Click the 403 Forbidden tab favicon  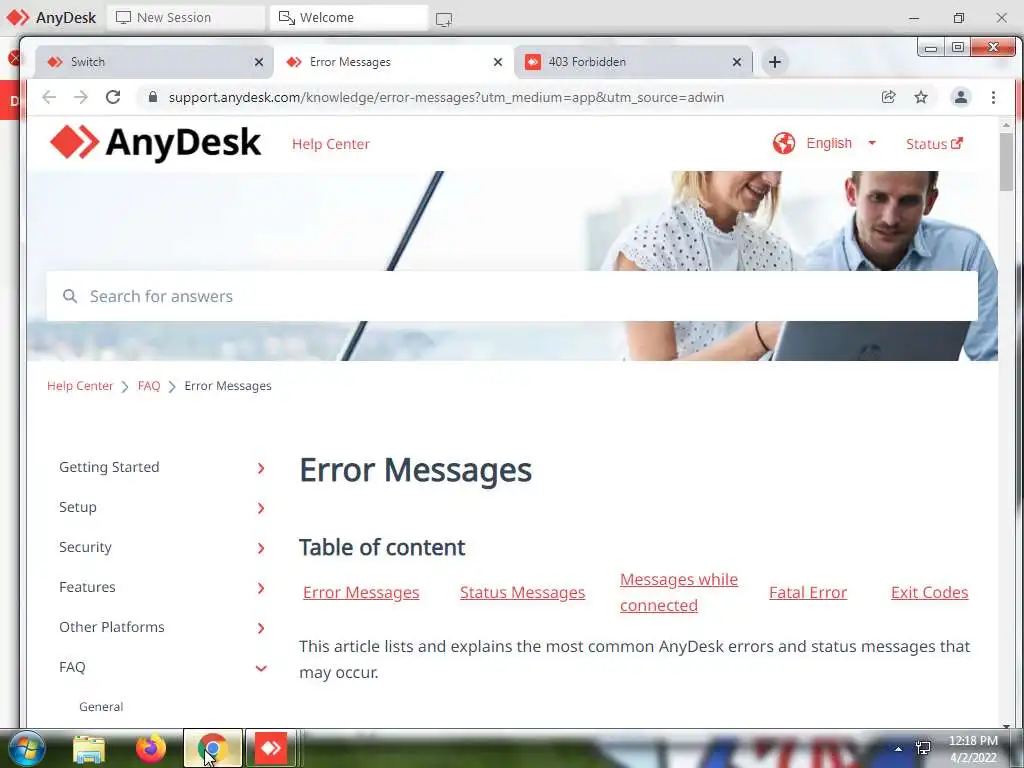point(533,62)
